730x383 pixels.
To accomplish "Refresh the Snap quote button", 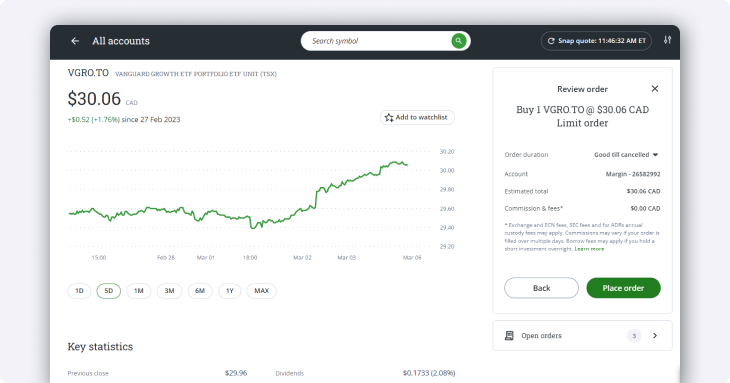I will [x=596, y=41].
